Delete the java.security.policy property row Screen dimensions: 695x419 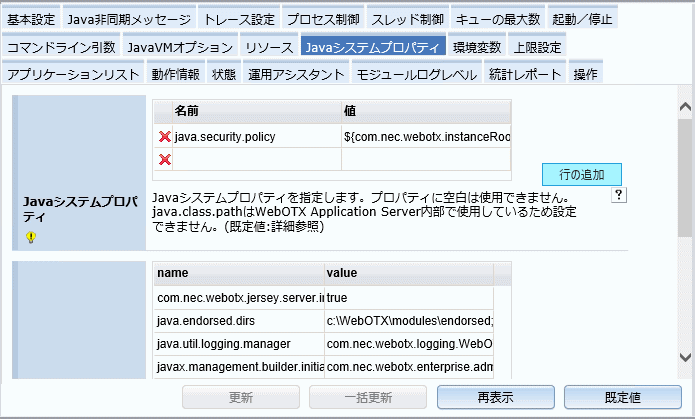tap(164, 137)
